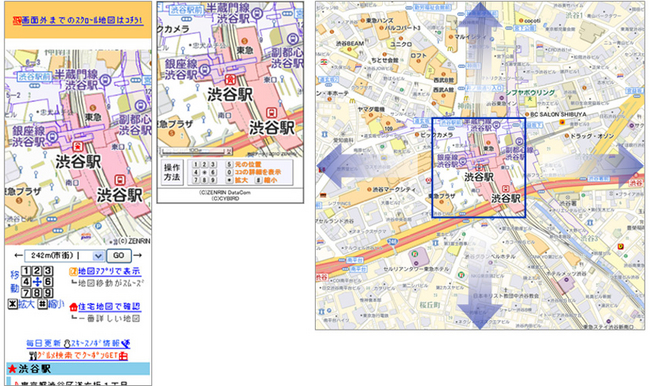Viewport: 650px width, 386px height.
Task: Click the right arrow next to GO
Action: coord(138,255)
